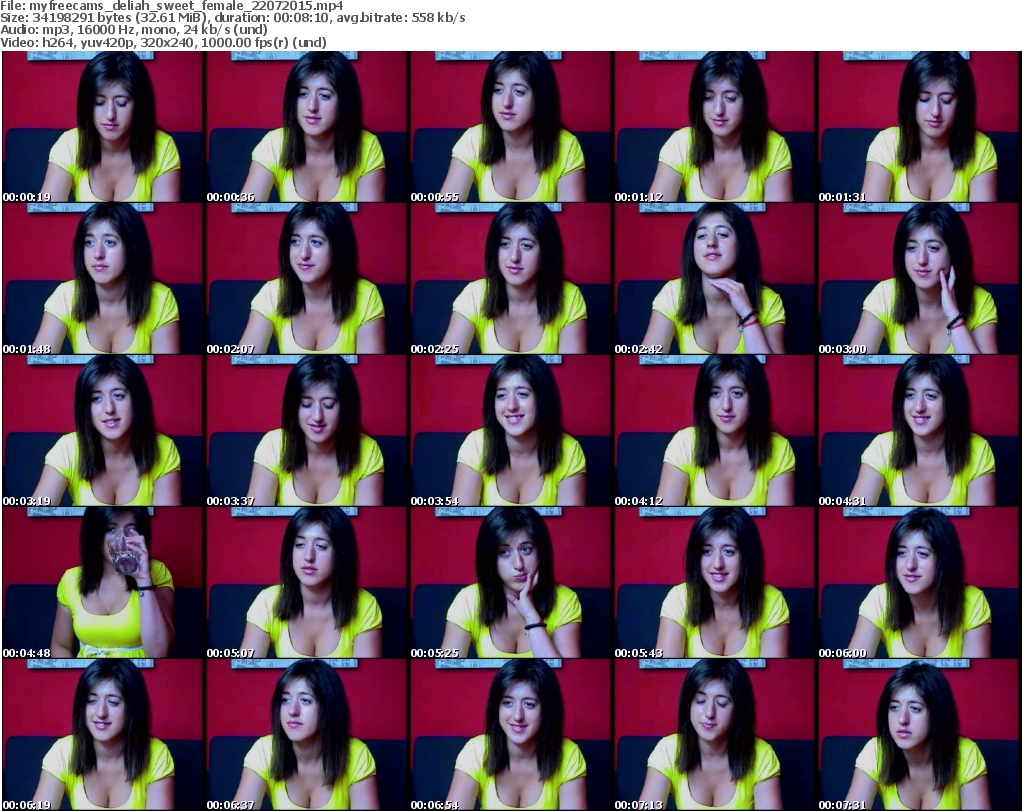Open the frame stamped 00:02:42
The image size is (1024, 811).
click(x=715, y=279)
